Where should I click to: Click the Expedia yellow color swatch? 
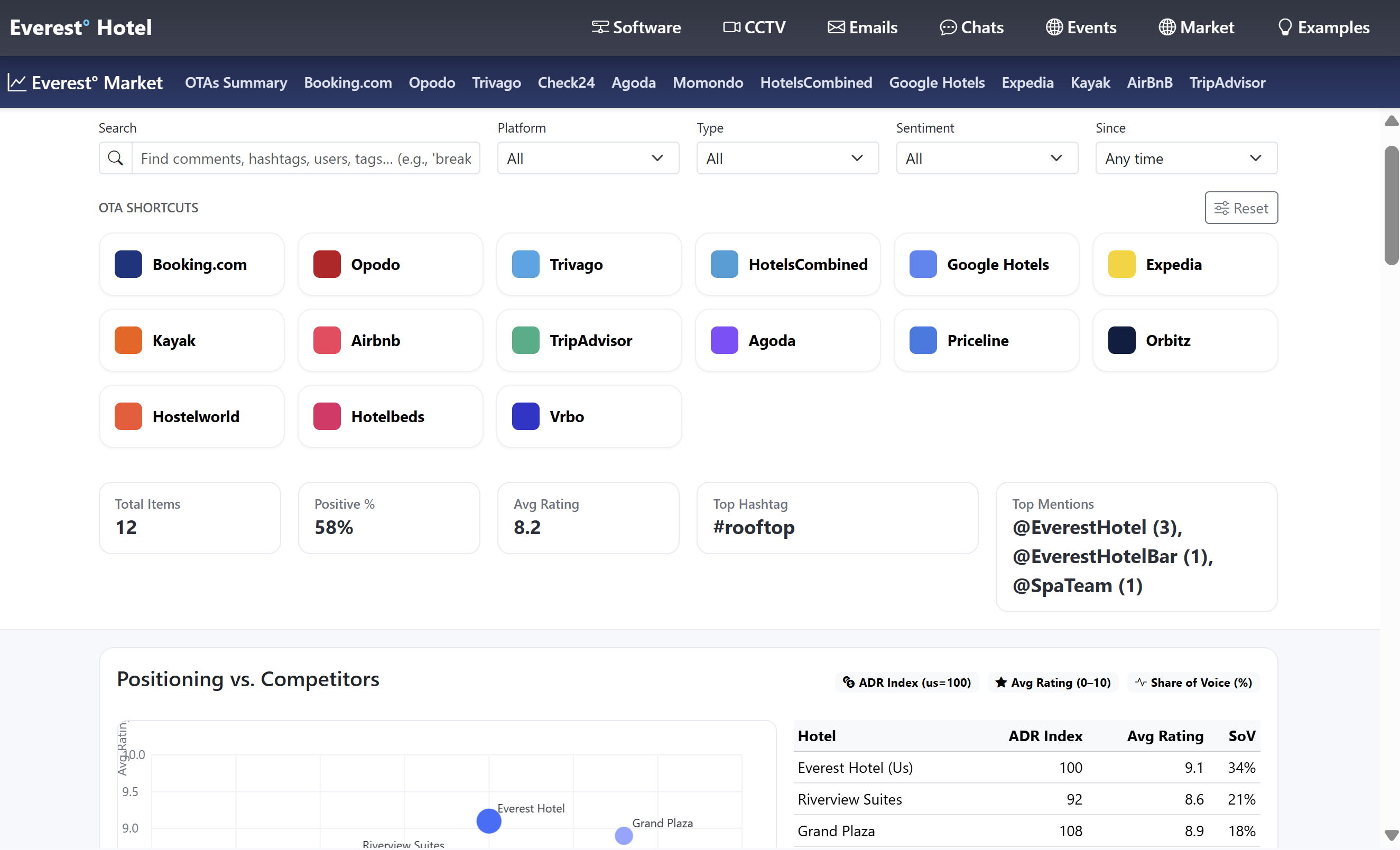point(1121,264)
